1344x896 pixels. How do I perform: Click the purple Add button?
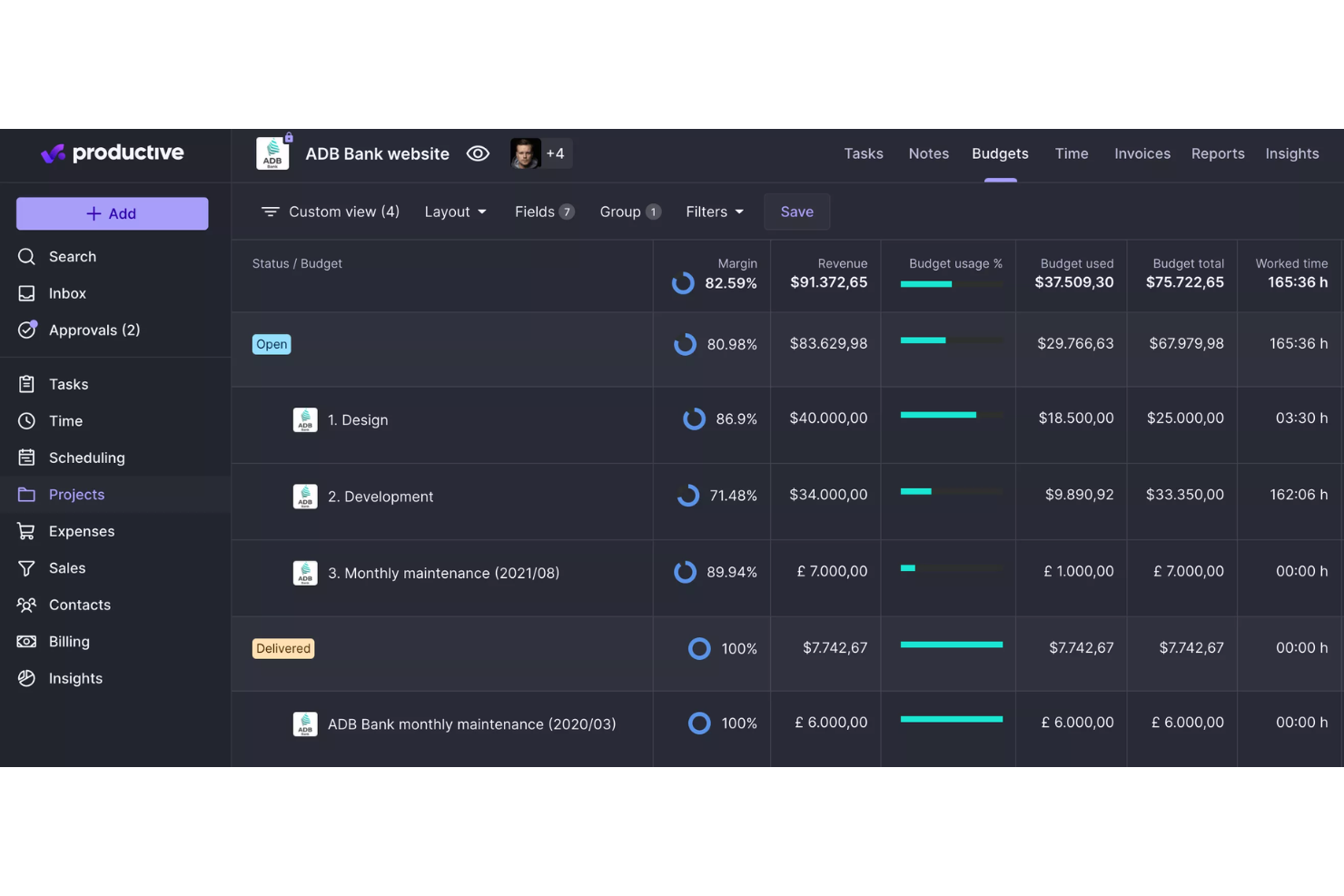[113, 213]
